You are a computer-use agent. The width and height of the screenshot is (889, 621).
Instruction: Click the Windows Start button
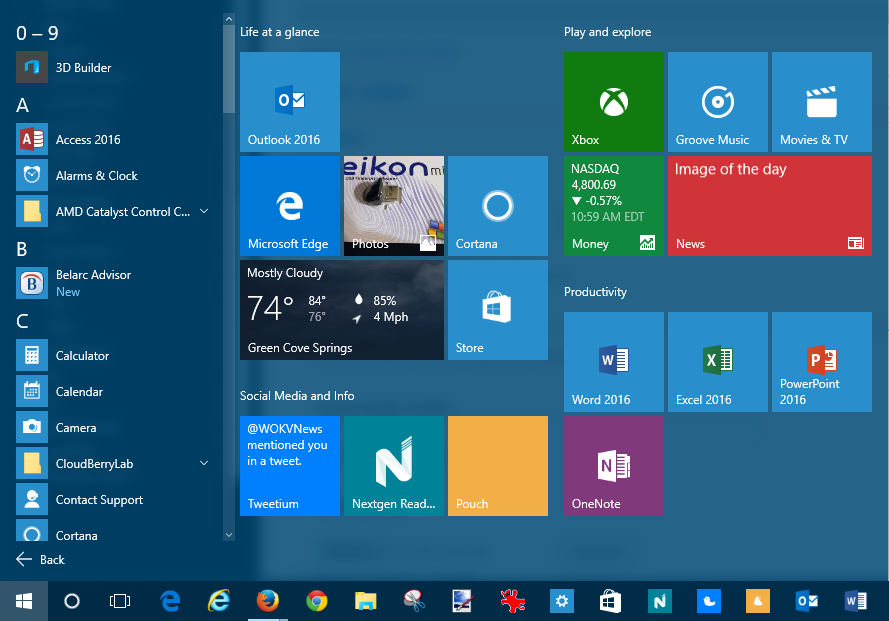24,601
